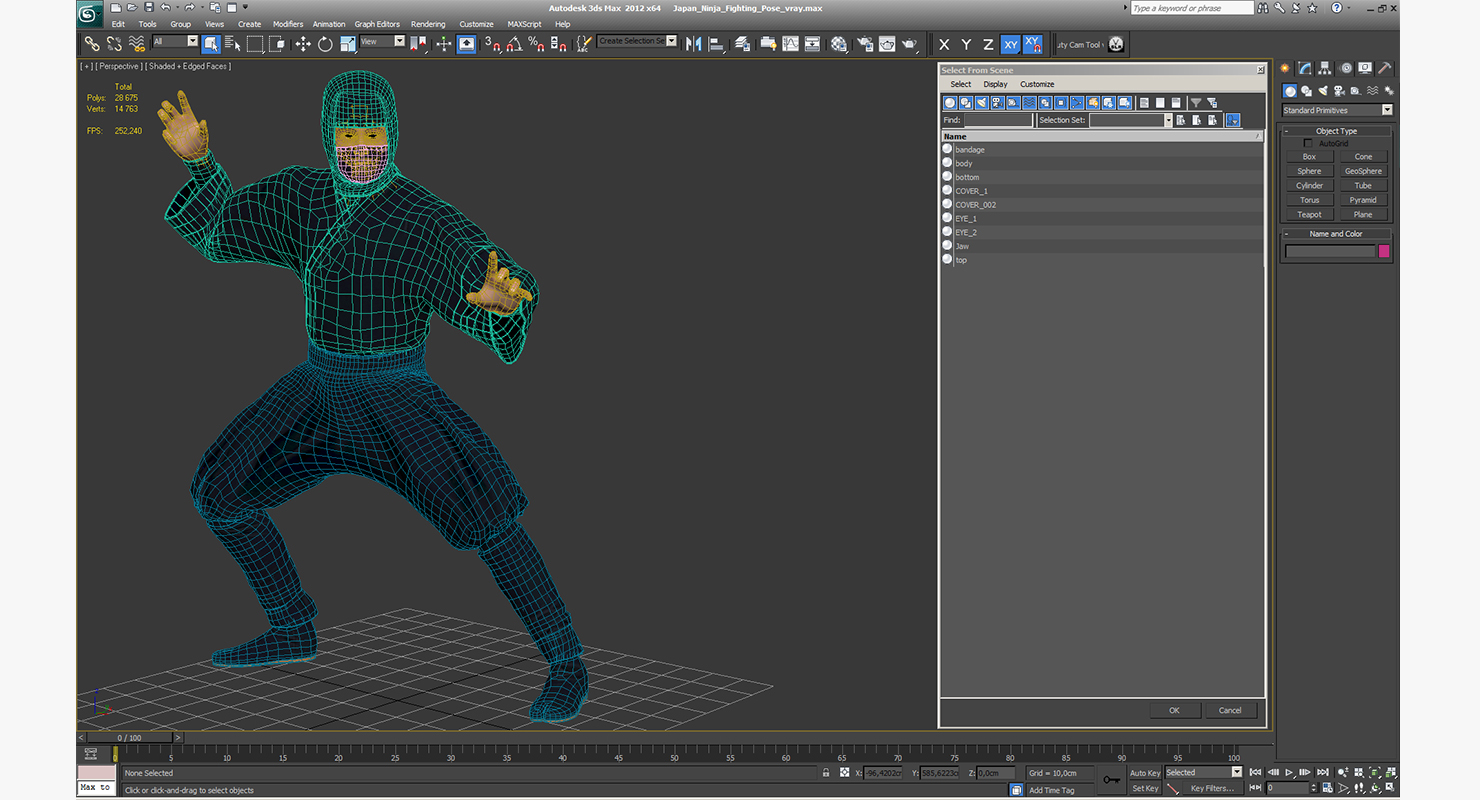Screen dimensions: 1480x800
Task: Open Render Setup teapot icon
Action: tap(864, 44)
